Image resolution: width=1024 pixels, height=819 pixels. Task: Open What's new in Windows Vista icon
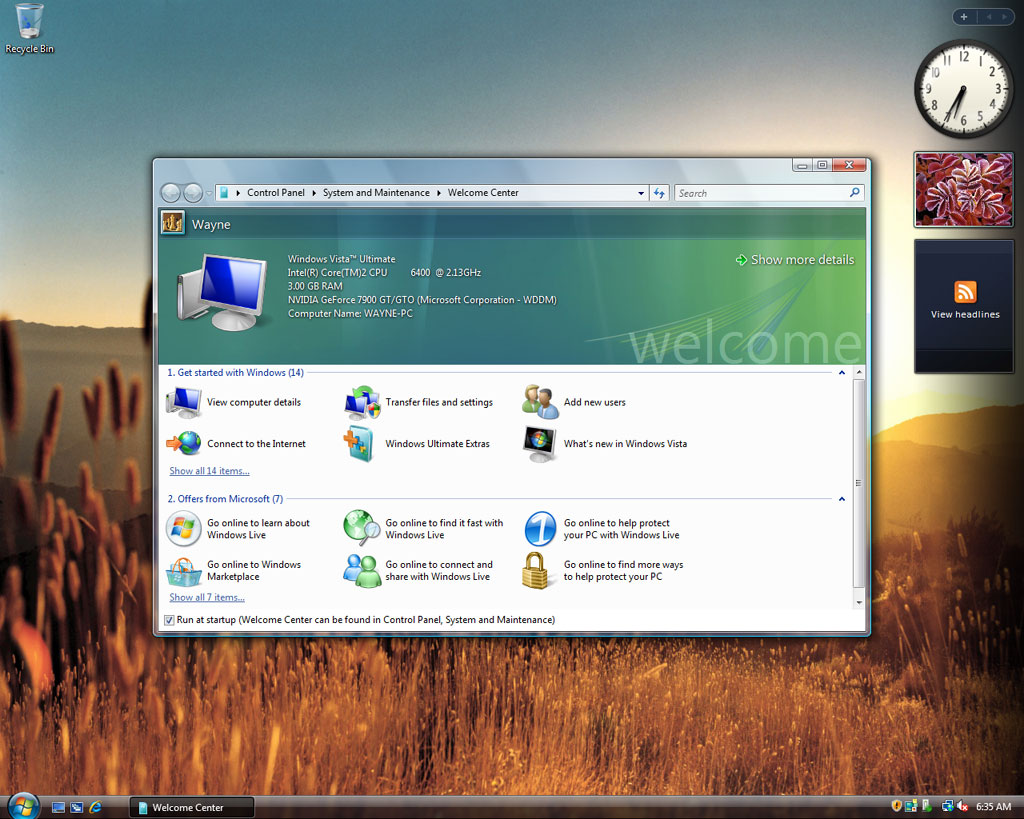539,444
